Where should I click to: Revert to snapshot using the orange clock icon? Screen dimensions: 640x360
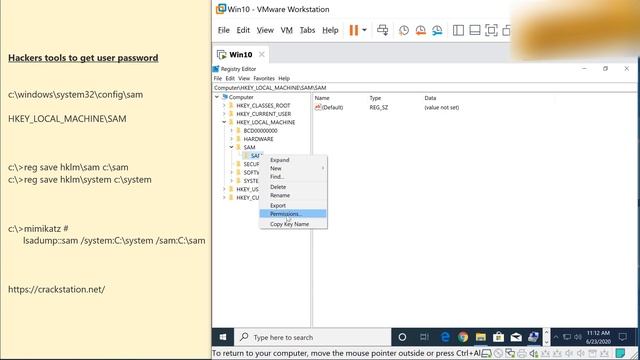pos(420,30)
